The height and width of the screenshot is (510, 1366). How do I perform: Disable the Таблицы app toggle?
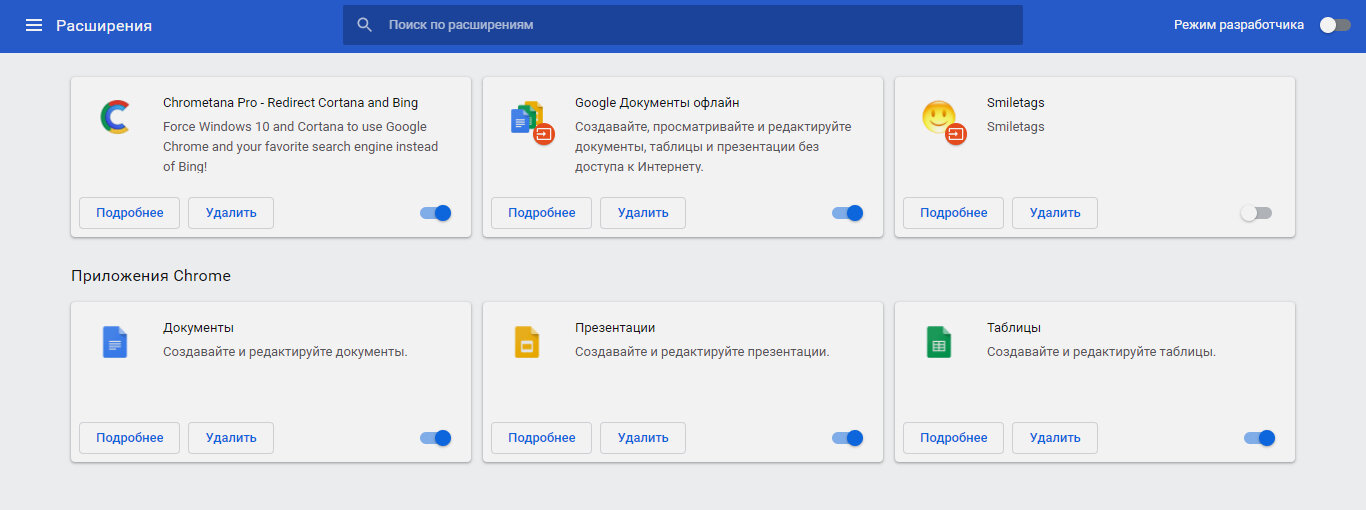tap(1260, 438)
